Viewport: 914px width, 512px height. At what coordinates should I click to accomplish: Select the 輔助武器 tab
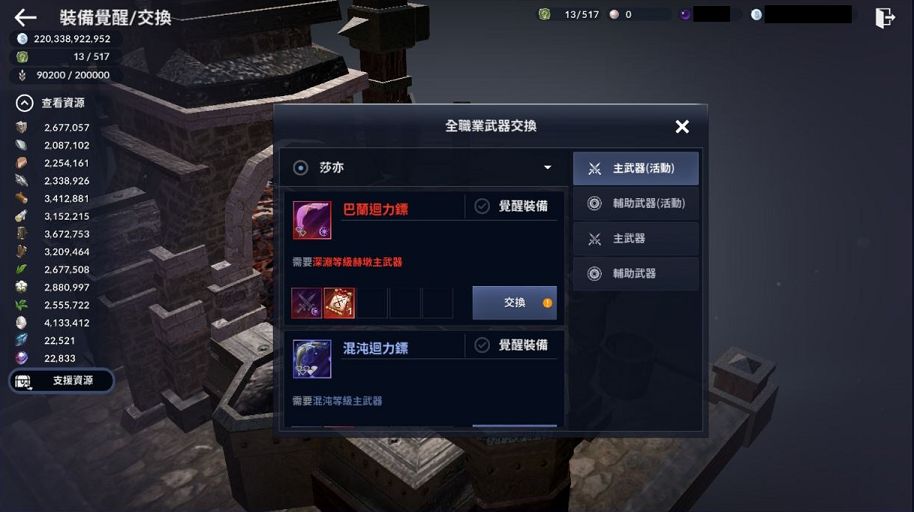point(636,273)
